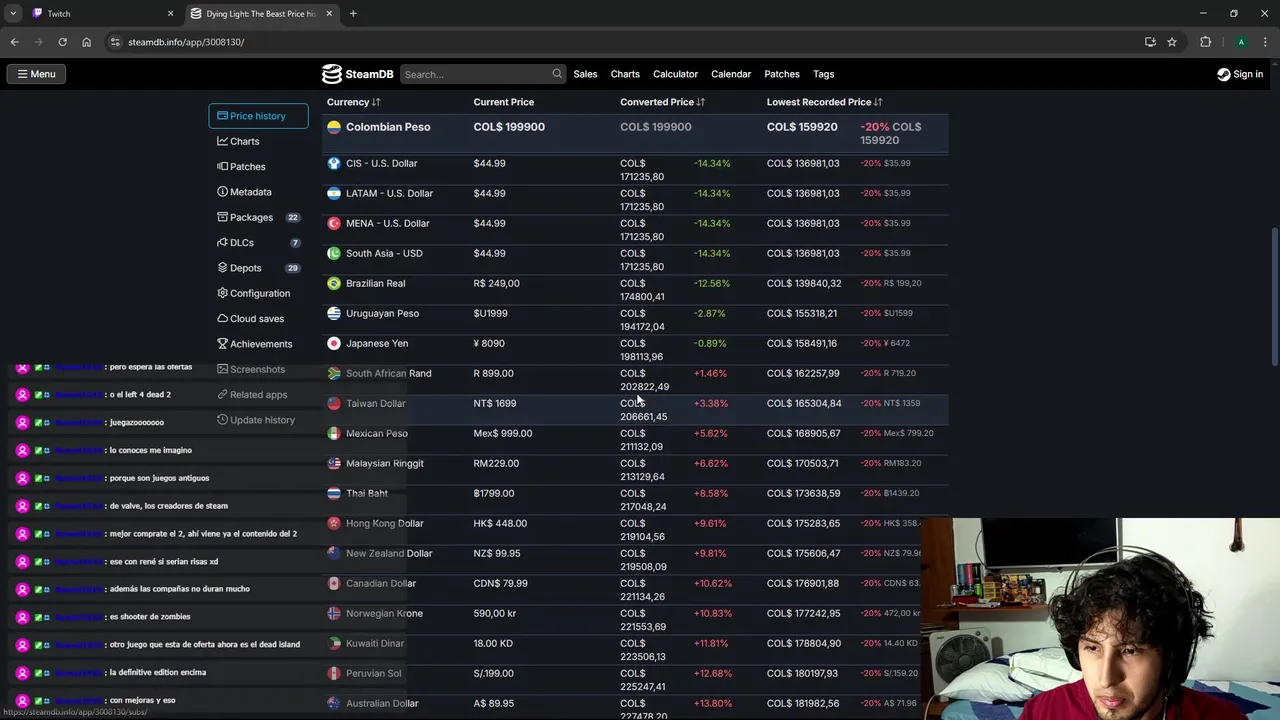Screen dimensions: 1280x720
Task: Click the MENA - U.S. Dollar flag icon
Action: click(334, 223)
